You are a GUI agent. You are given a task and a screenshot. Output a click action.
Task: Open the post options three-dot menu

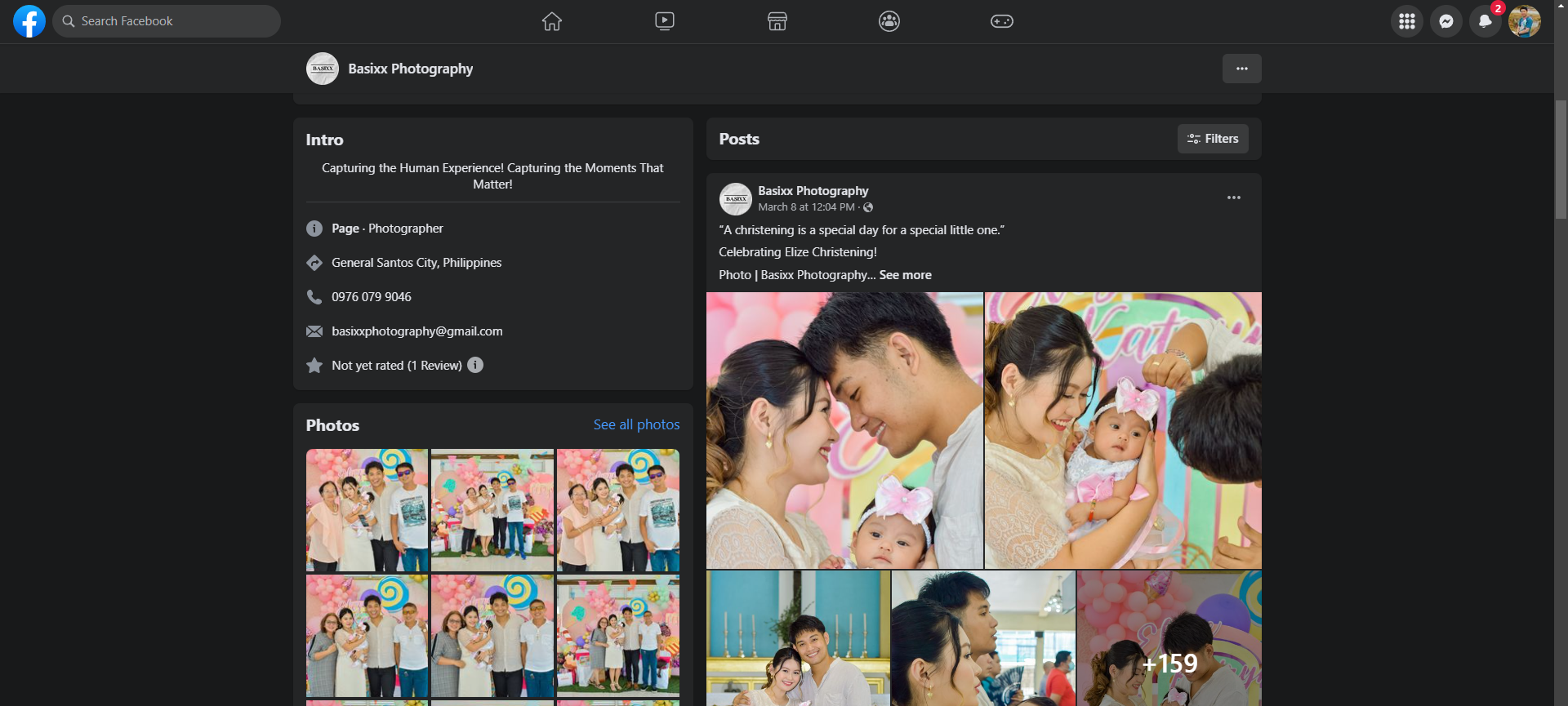coord(1234,198)
